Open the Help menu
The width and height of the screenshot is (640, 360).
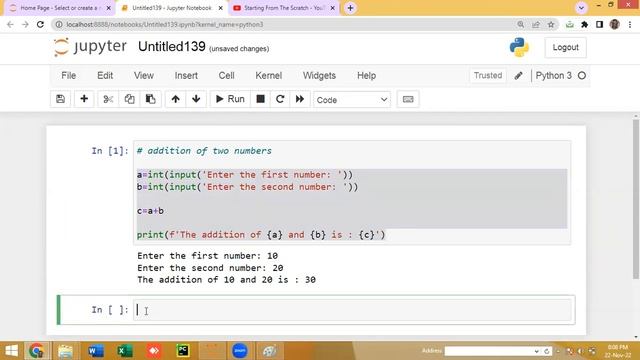coord(367,76)
